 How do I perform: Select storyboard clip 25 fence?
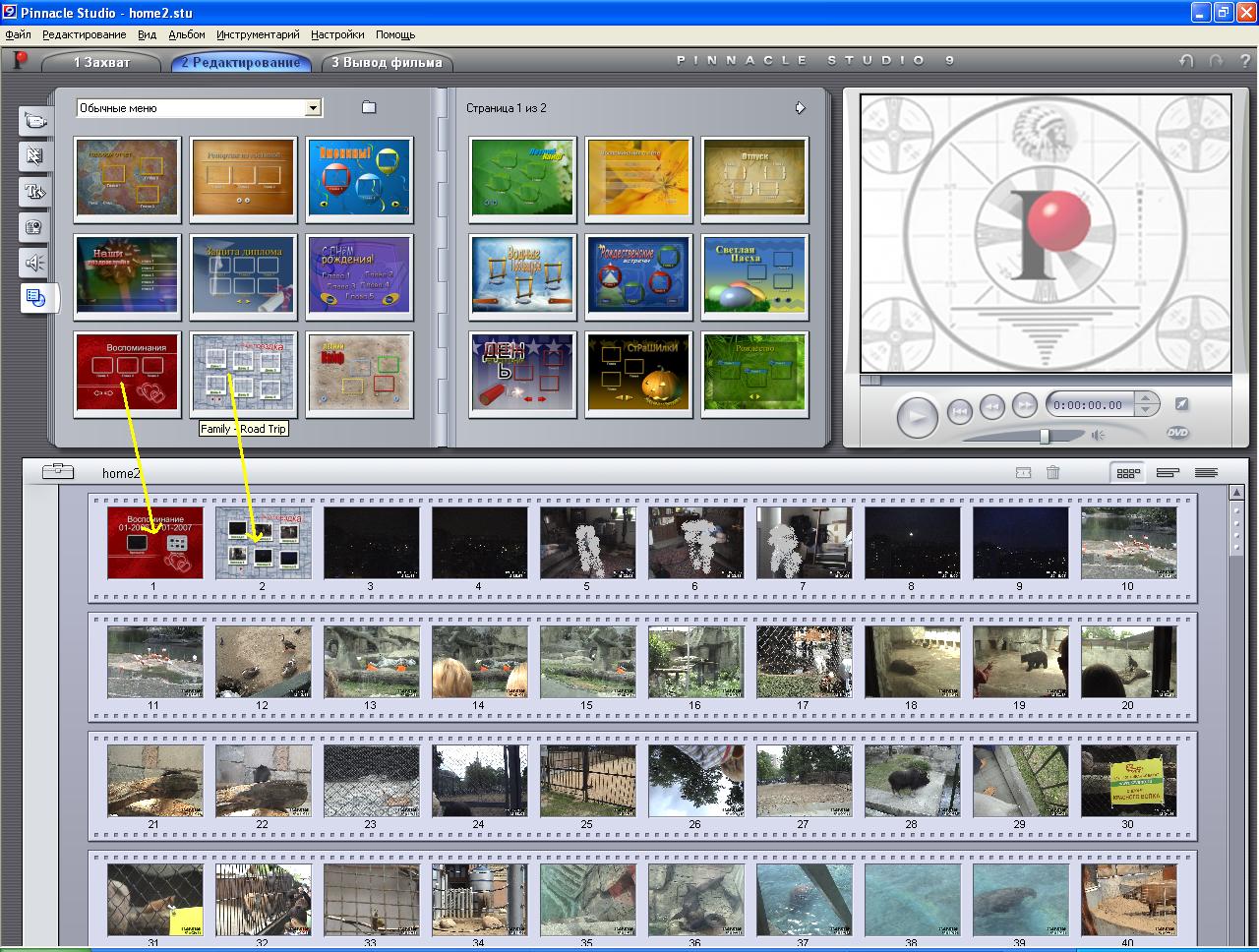point(587,781)
